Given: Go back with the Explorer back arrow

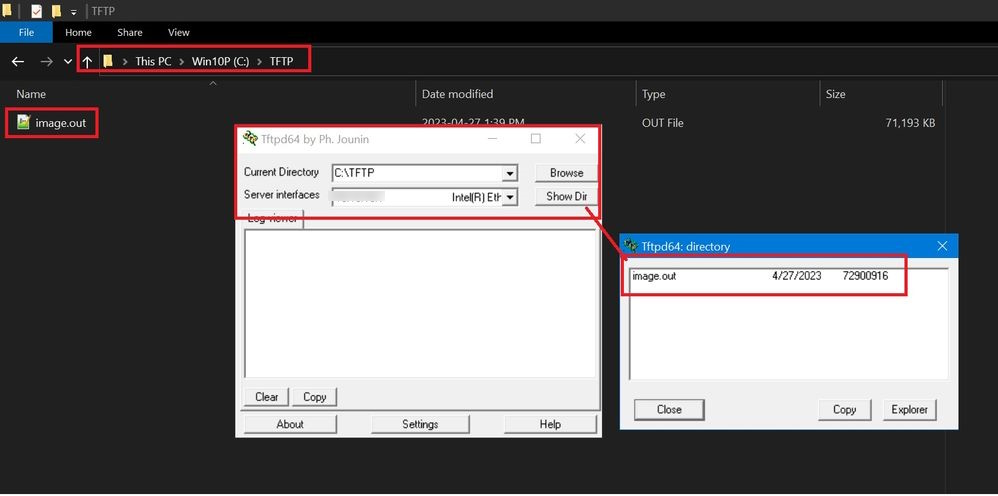Looking at the screenshot, I should pos(18,62).
